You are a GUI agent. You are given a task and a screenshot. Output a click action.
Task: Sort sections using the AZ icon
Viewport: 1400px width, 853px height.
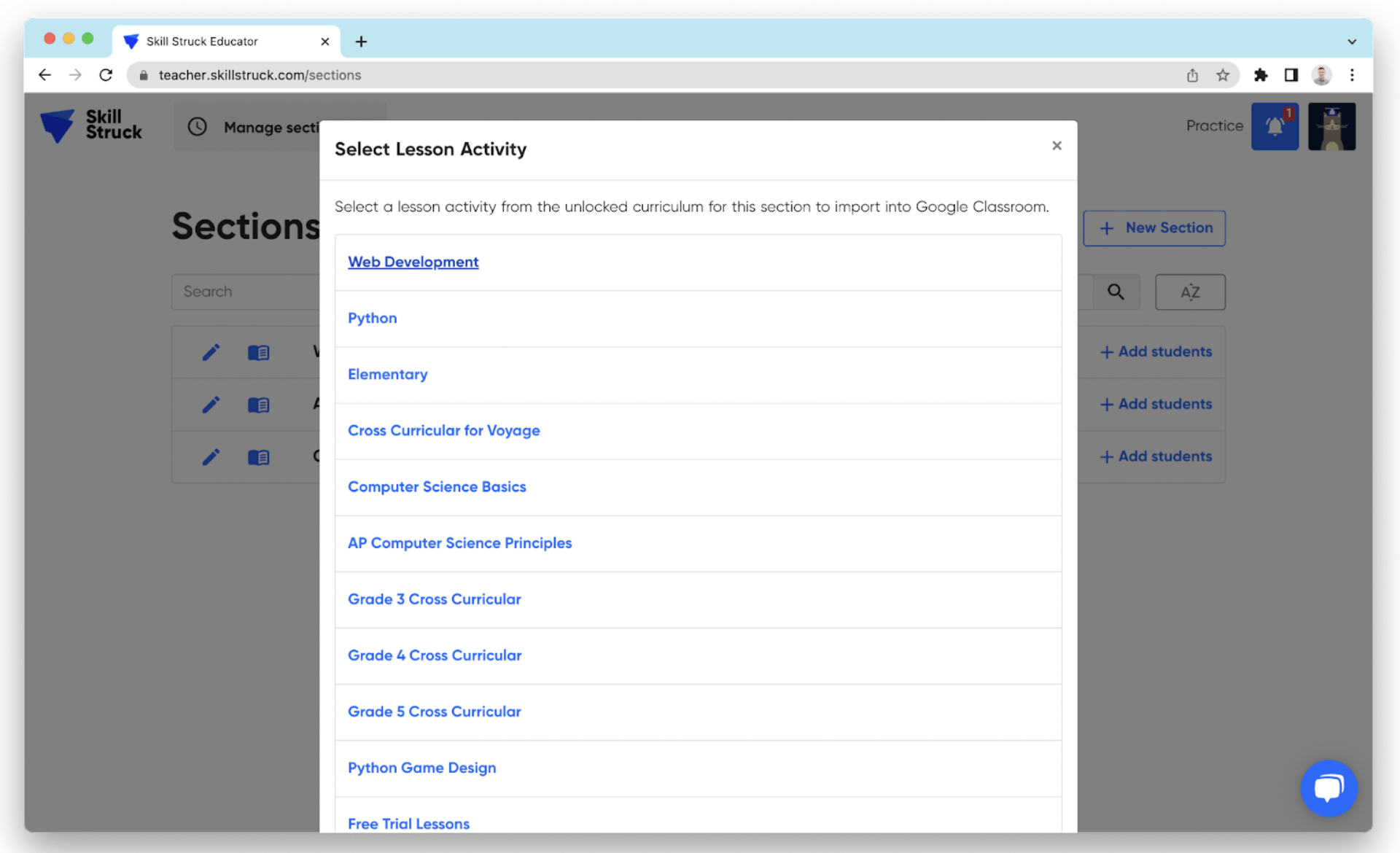(1189, 292)
